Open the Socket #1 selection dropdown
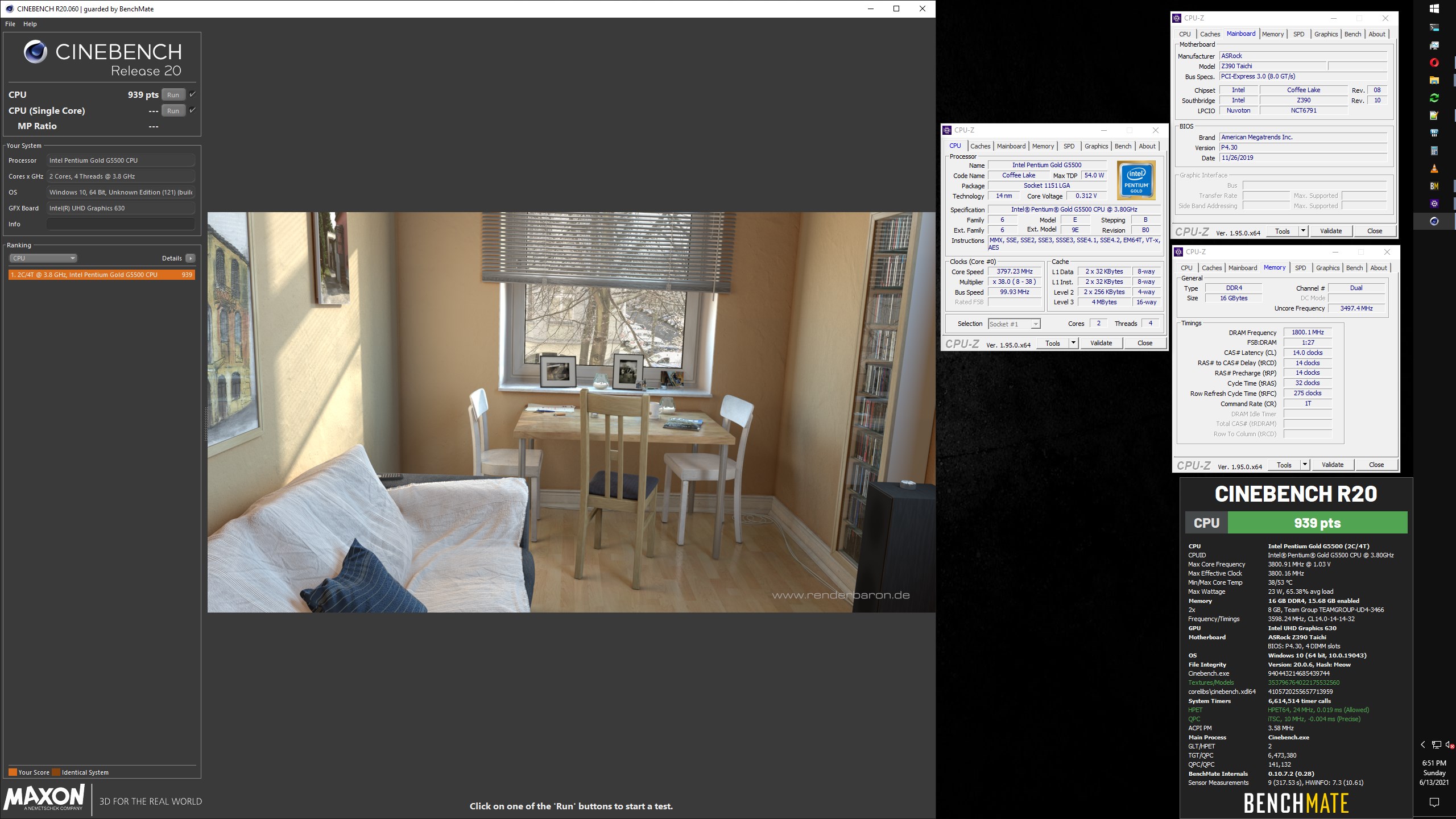The height and width of the screenshot is (819, 1456). [x=1014, y=324]
